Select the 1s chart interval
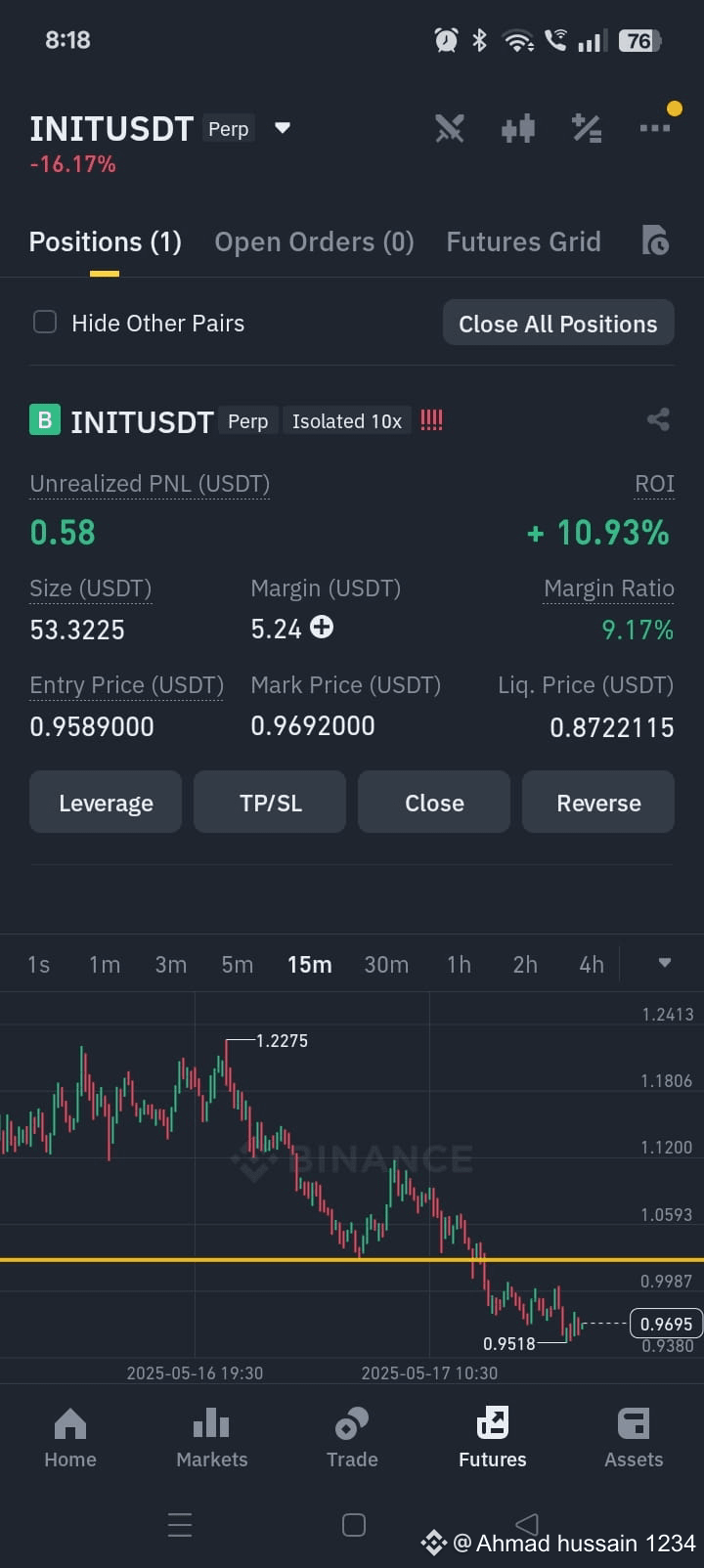The height and width of the screenshot is (1568, 704). coord(38,965)
